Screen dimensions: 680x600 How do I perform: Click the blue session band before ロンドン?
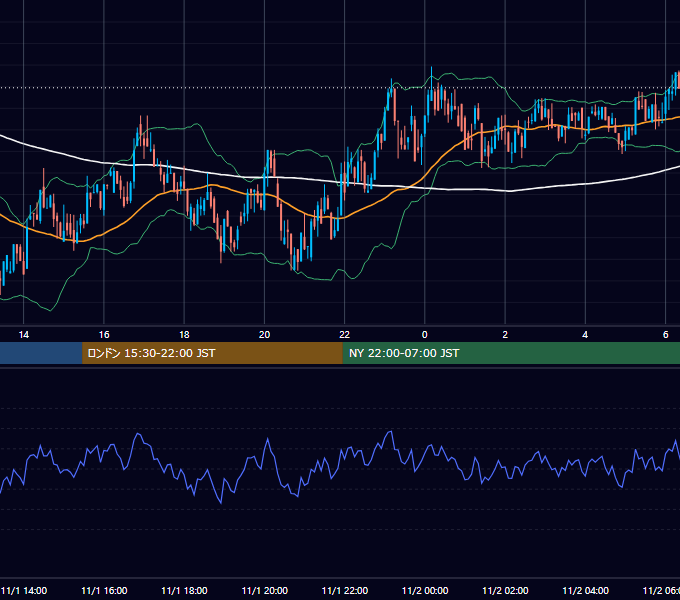coord(41,353)
